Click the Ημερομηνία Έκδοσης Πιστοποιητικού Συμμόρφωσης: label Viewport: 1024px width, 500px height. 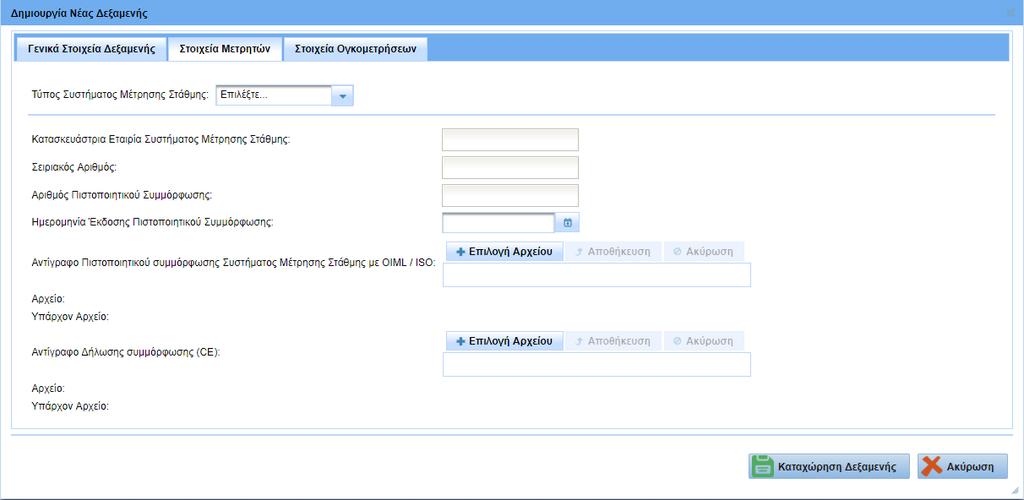pyautogui.click(x=152, y=222)
